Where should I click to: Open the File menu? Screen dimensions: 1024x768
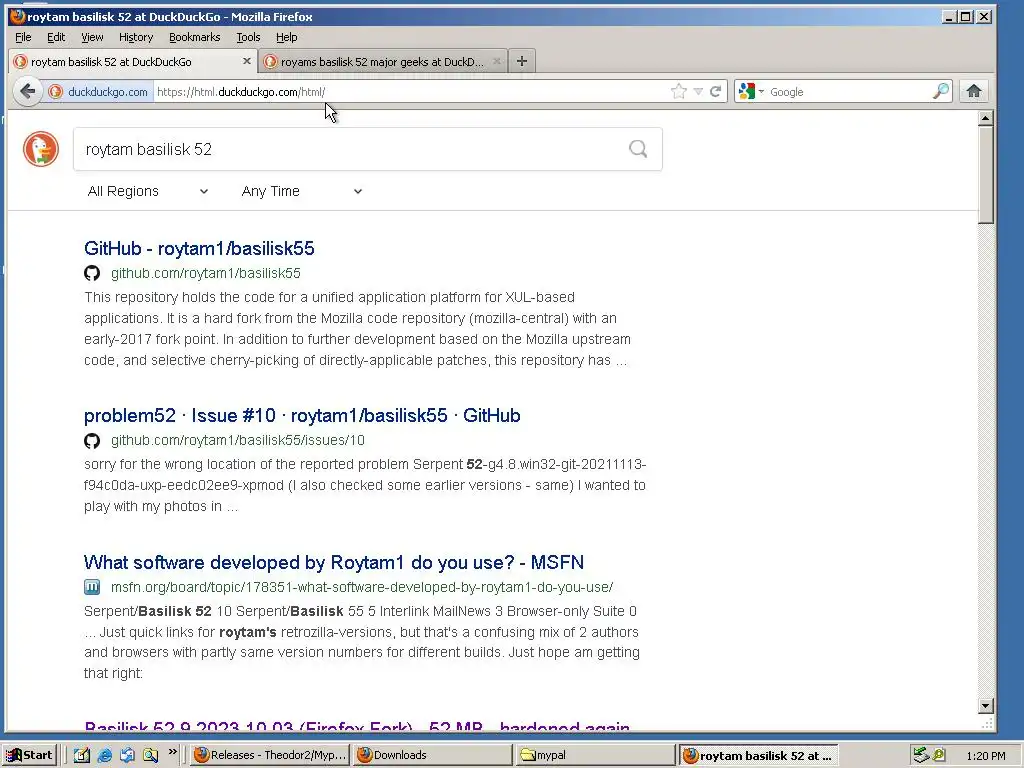click(23, 37)
